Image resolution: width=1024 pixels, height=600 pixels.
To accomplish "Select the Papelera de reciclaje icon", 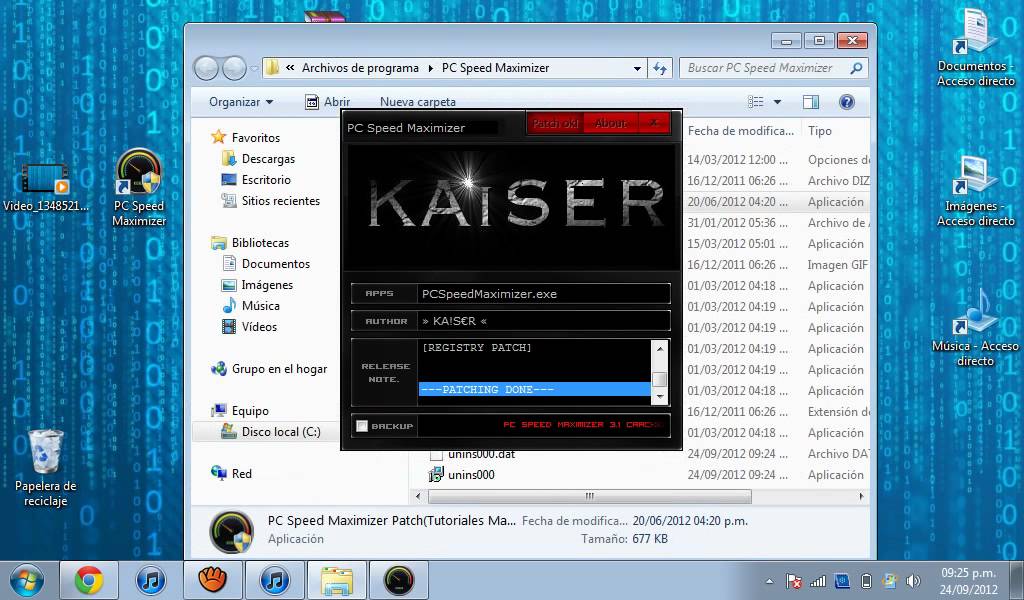I will tap(45, 467).
